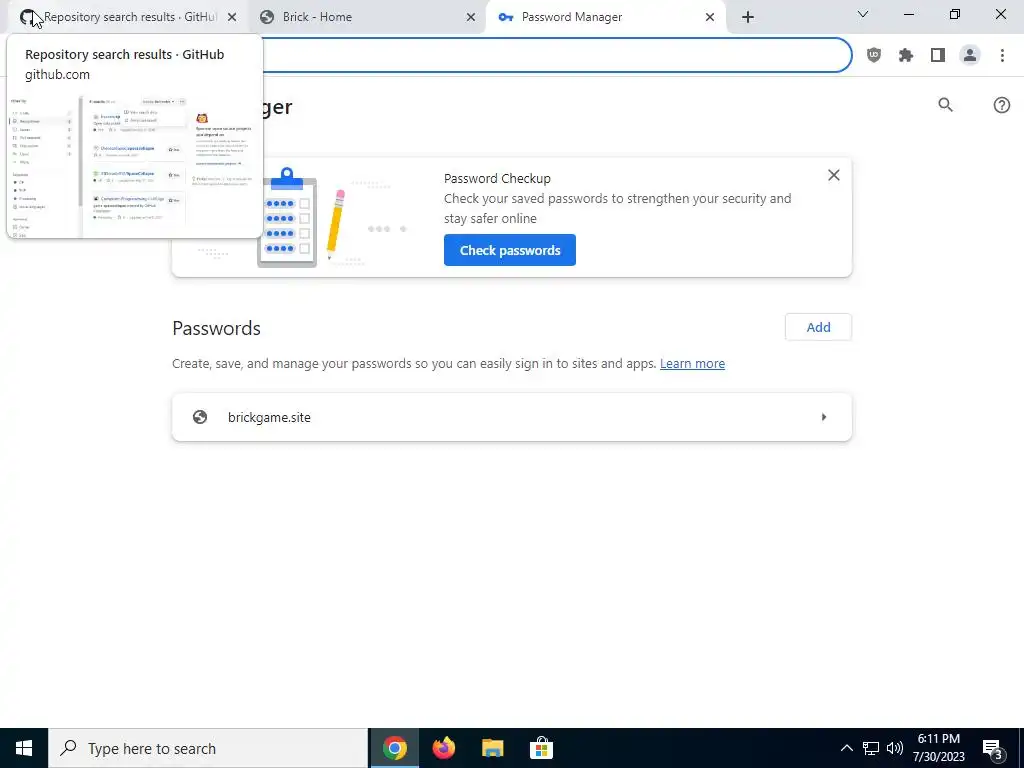Launch Firefox from the taskbar

pos(443,748)
